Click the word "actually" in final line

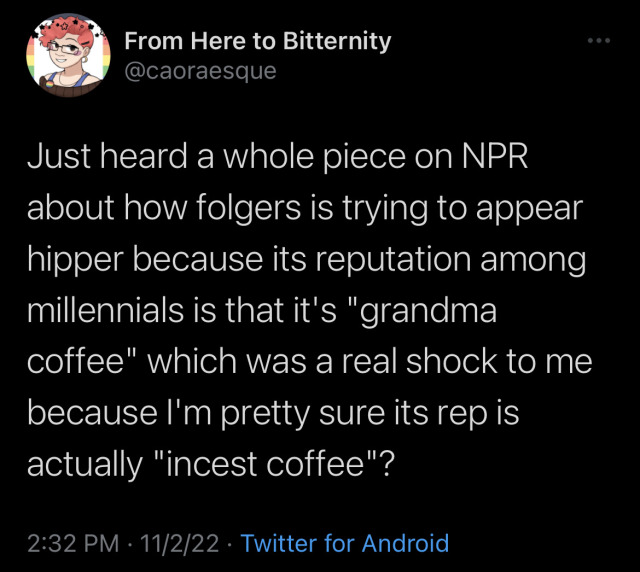(x=83, y=463)
